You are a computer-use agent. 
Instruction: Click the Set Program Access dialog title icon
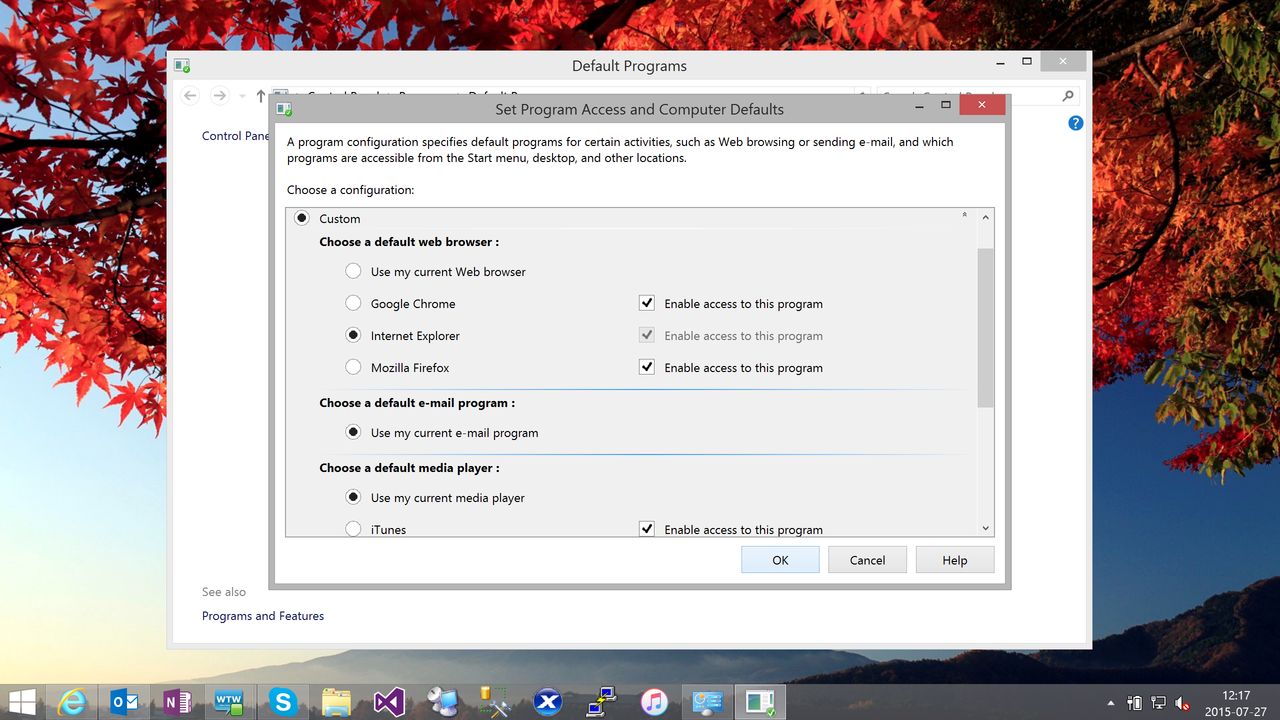click(x=284, y=109)
